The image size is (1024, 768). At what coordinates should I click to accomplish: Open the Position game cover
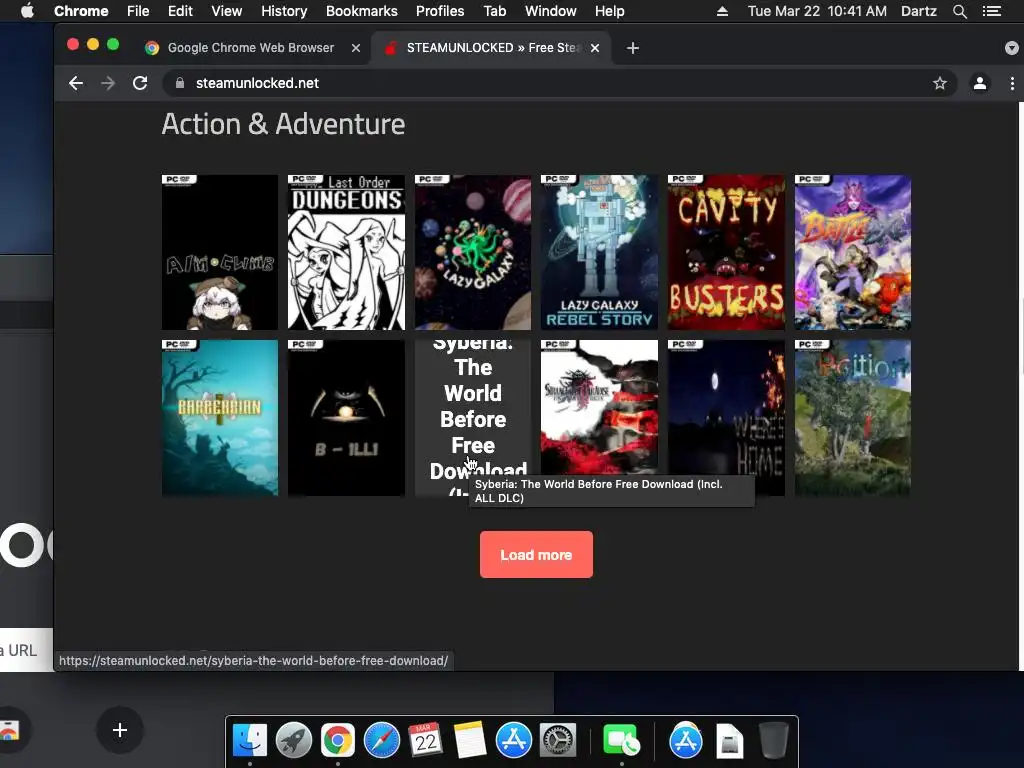point(852,418)
